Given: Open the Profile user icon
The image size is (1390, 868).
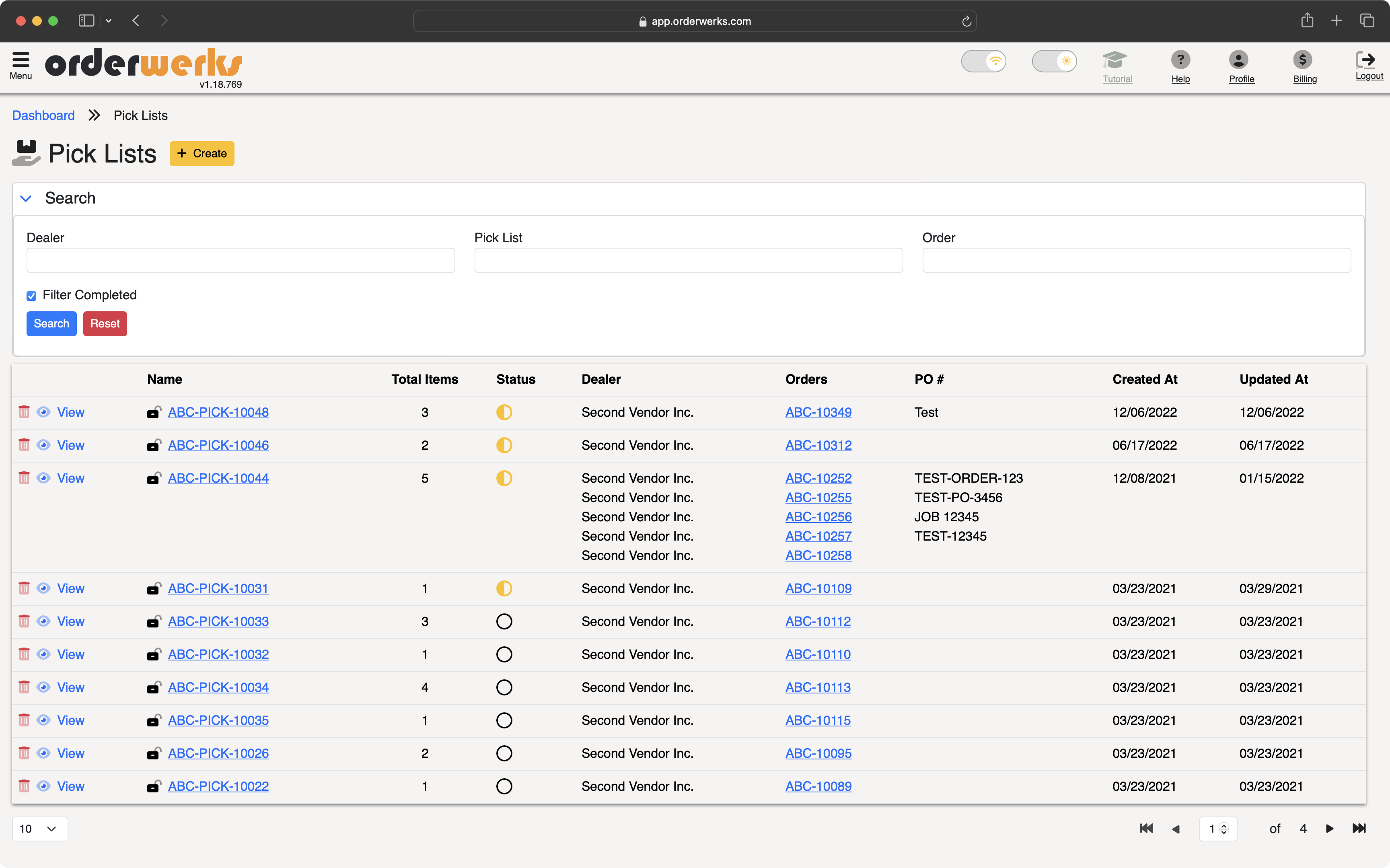Looking at the screenshot, I should [x=1238, y=60].
